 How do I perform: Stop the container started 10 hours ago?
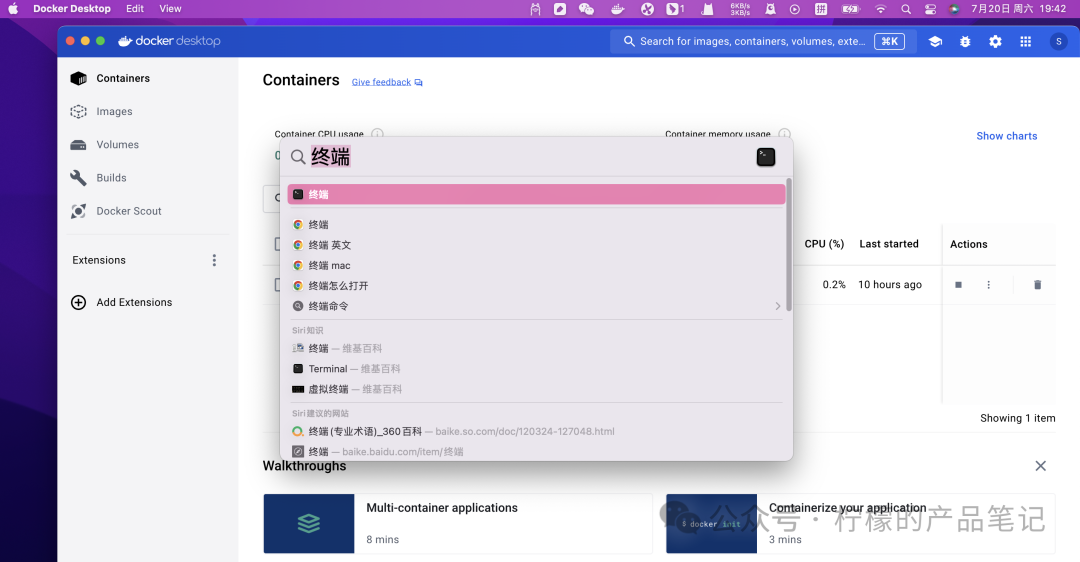[958, 284]
